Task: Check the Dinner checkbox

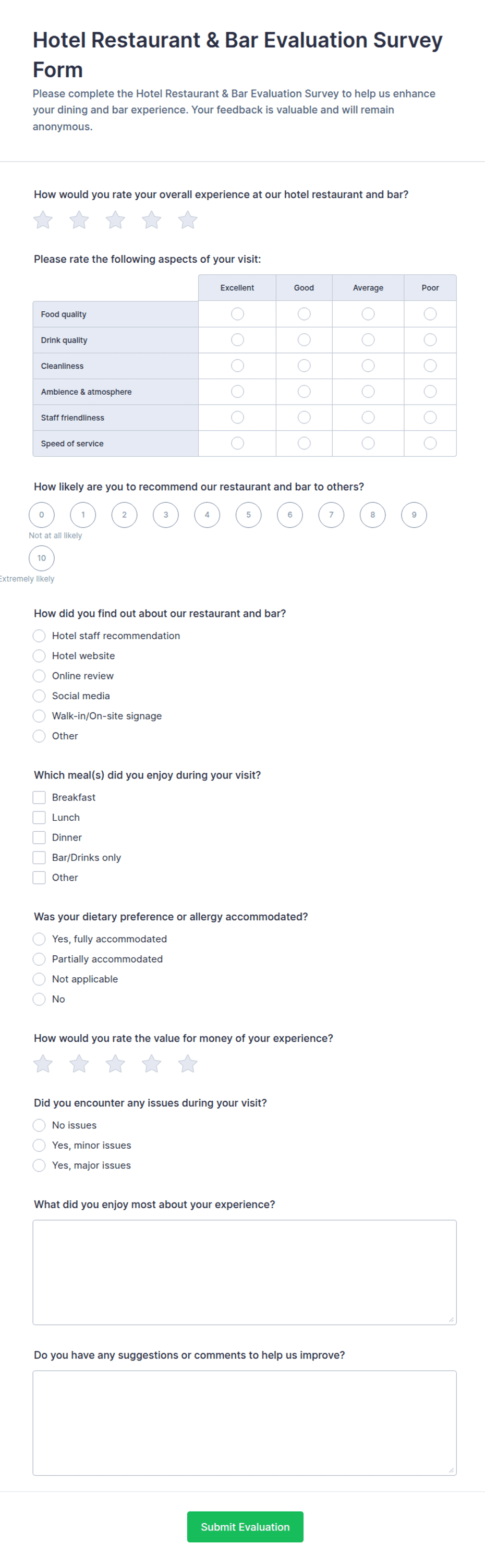Action: (x=39, y=837)
